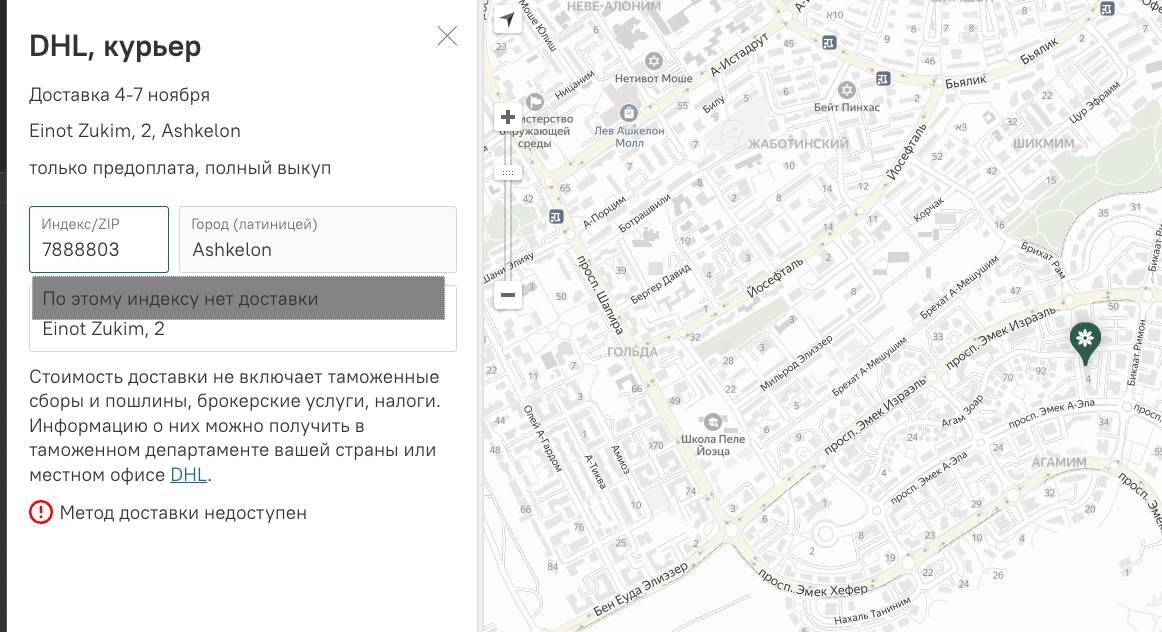Click the 'По этому индексу нет доставки' tooltip
This screenshot has width=1162, height=632.
238,299
